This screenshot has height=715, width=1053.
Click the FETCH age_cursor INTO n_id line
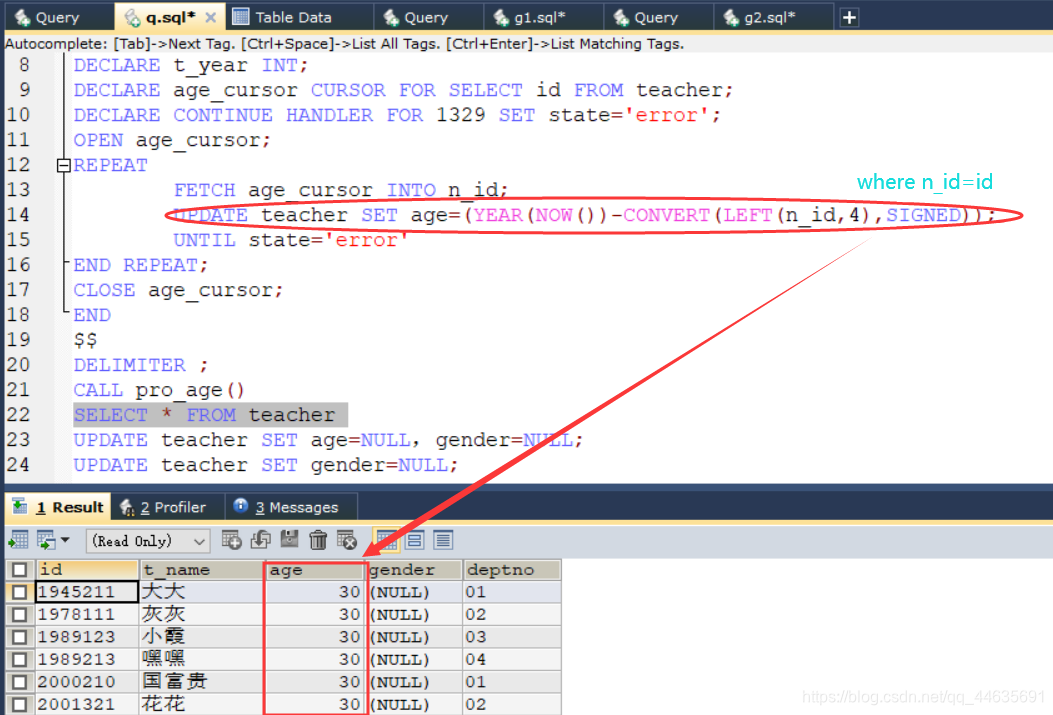[x=340, y=190]
